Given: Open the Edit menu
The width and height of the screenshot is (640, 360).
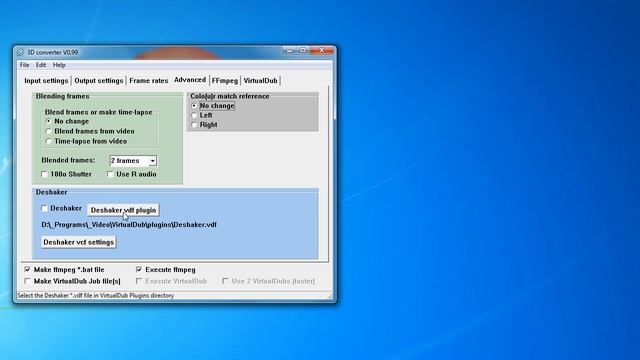Looking at the screenshot, I should point(41,65).
